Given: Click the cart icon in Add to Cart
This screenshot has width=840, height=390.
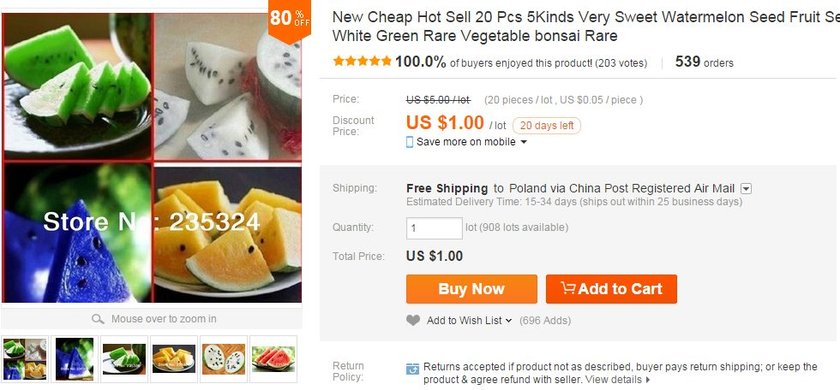Looking at the screenshot, I should pos(568,288).
